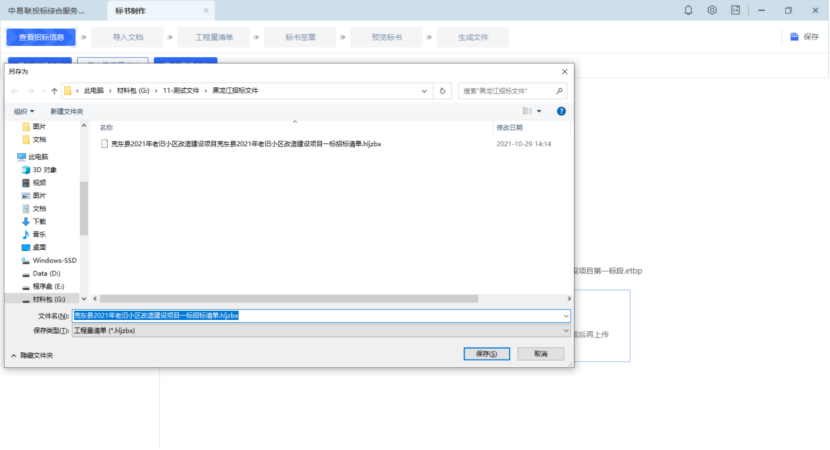The image size is (830, 450).
Task: Click the back navigation arrow in dialog
Action: coord(15,91)
